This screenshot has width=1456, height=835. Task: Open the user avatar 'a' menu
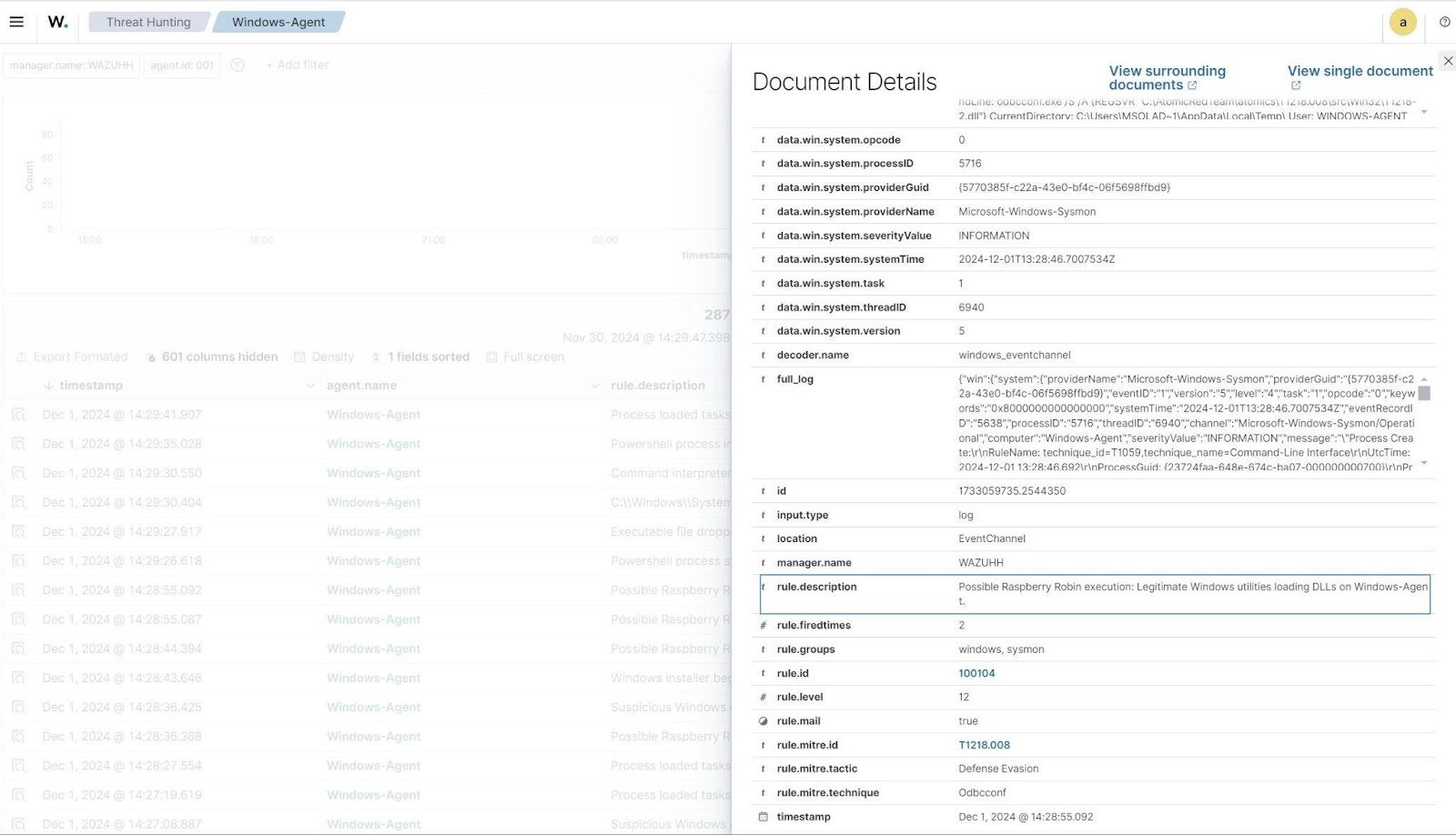[x=1402, y=22]
